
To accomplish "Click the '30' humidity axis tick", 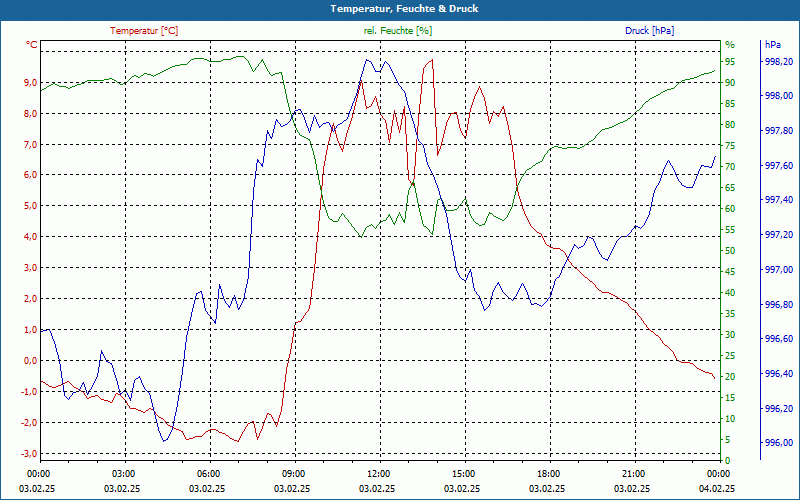I will [730, 335].
